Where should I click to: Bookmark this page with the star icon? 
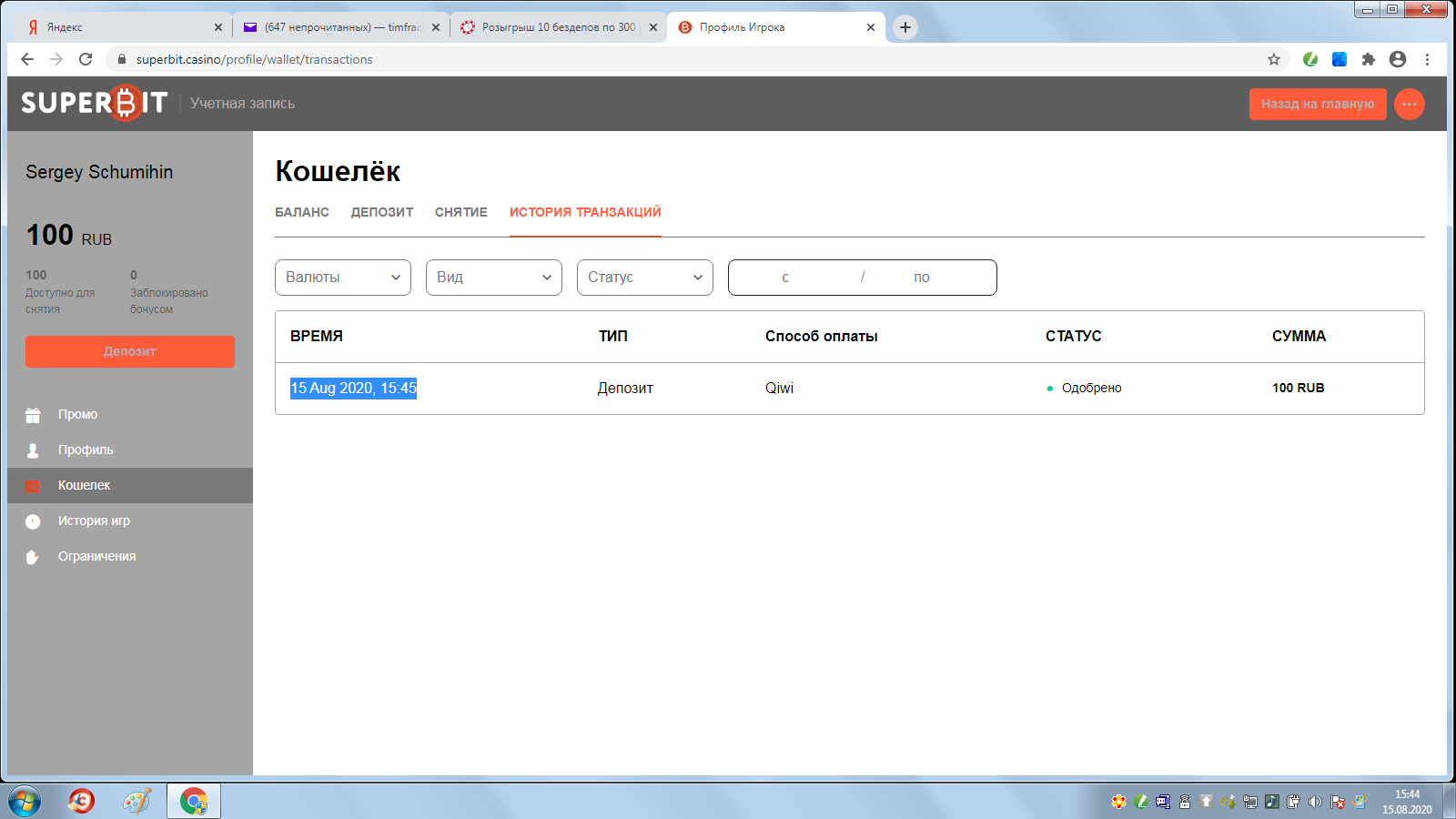pyautogui.click(x=1274, y=59)
